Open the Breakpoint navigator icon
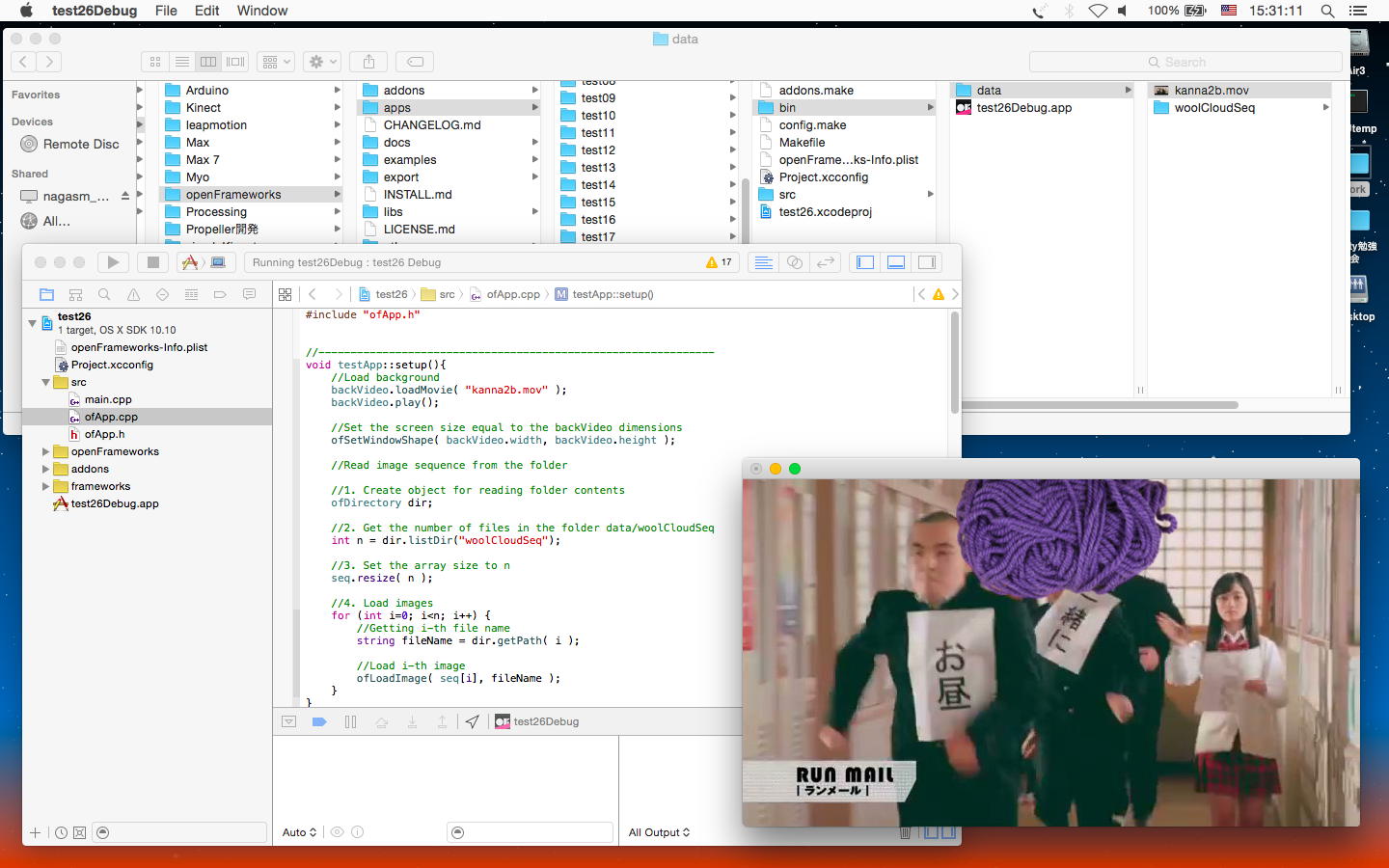The height and width of the screenshot is (868, 1389). pos(220,294)
